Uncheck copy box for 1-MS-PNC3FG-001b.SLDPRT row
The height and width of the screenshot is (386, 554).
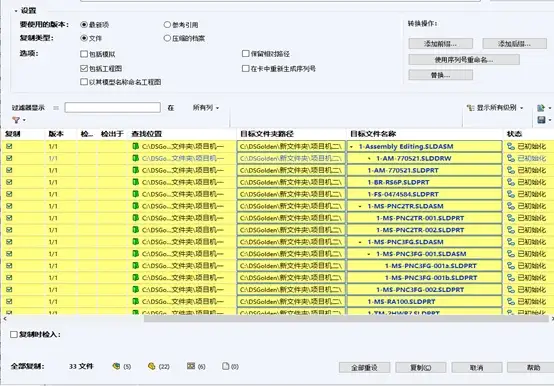pyautogui.click(x=9, y=278)
